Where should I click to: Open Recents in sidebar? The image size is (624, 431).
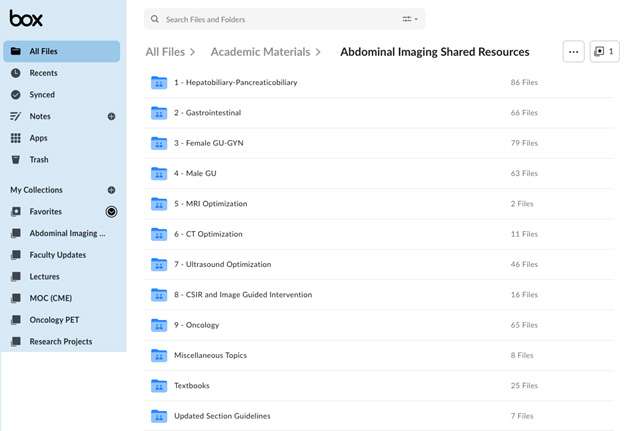point(43,73)
